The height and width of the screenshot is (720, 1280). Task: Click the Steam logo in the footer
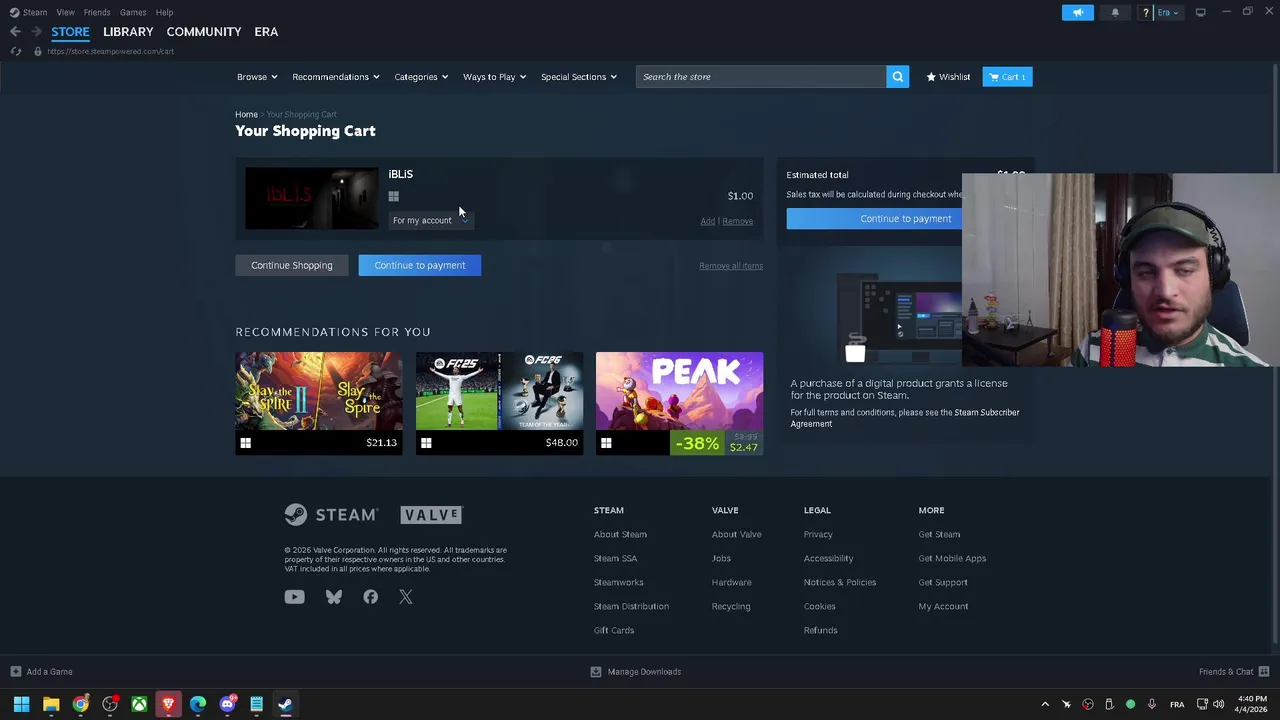tap(331, 514)
